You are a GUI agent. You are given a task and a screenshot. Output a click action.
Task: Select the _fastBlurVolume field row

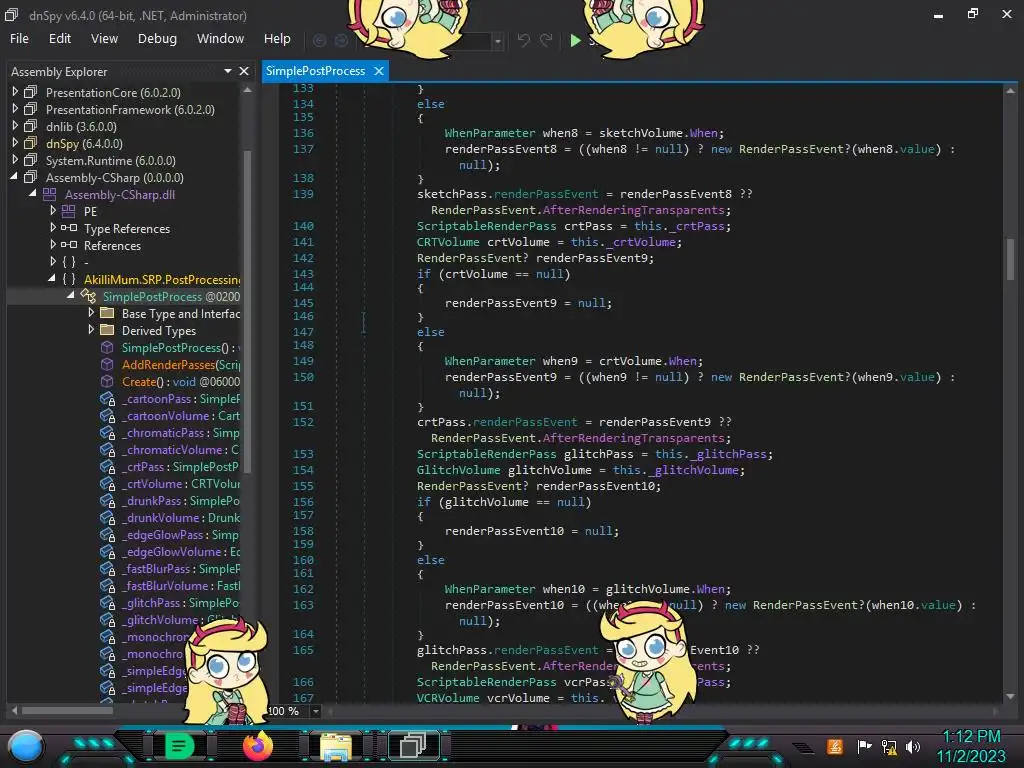click(181, 585)
